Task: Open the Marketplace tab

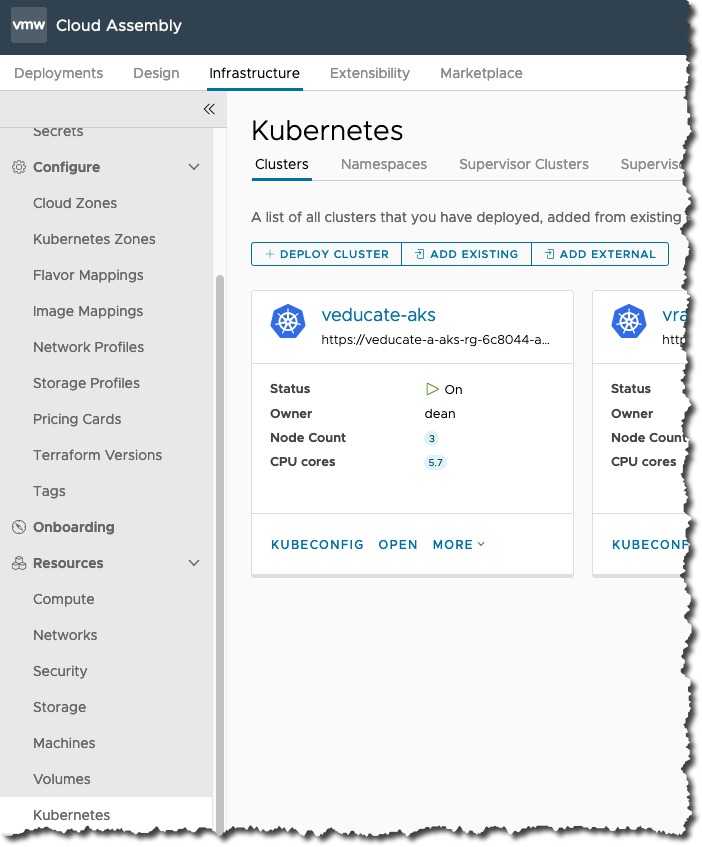Action: coord(481,73)
